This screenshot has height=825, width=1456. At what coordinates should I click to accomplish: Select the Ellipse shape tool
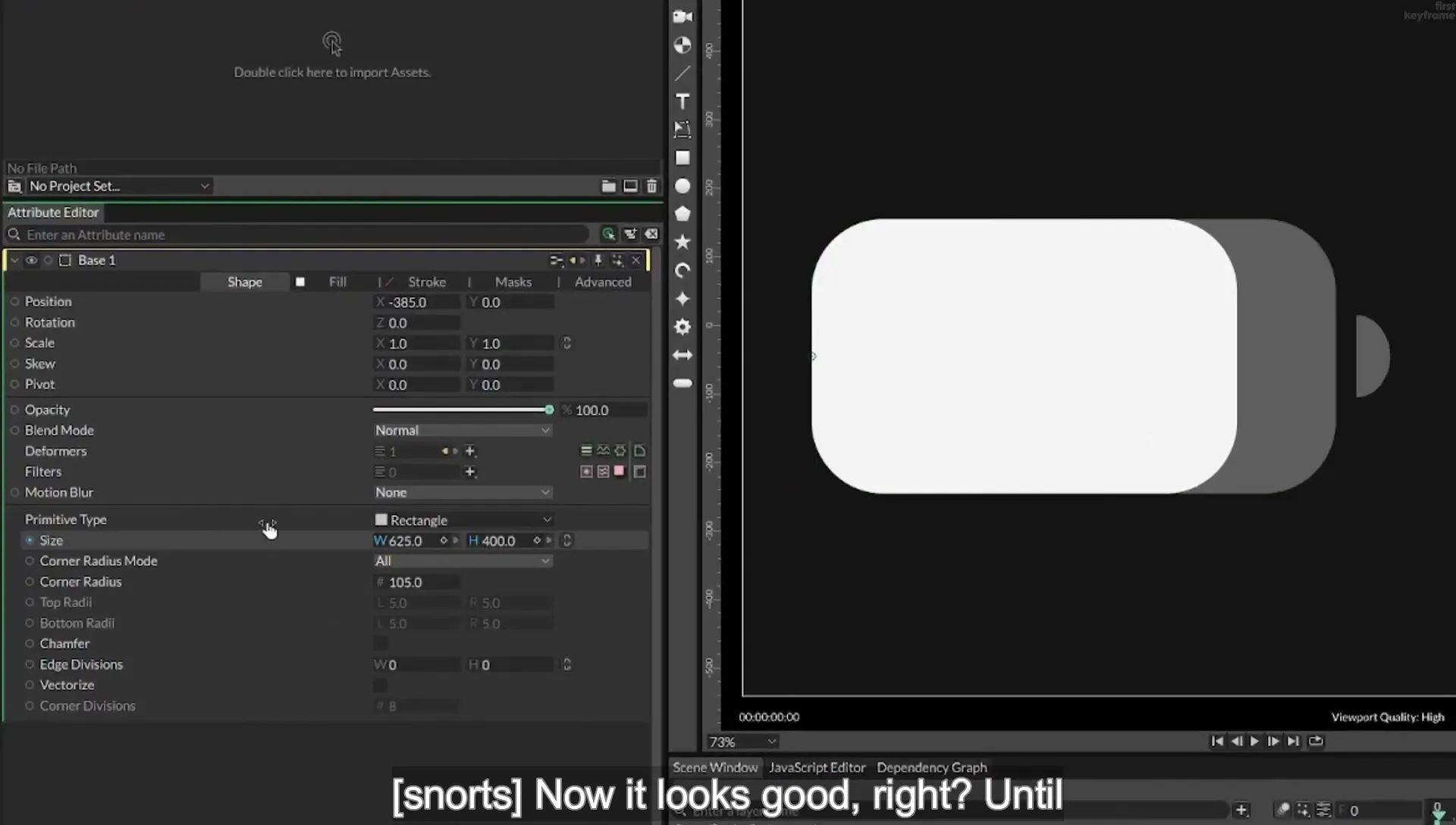(x=682, y=186)
